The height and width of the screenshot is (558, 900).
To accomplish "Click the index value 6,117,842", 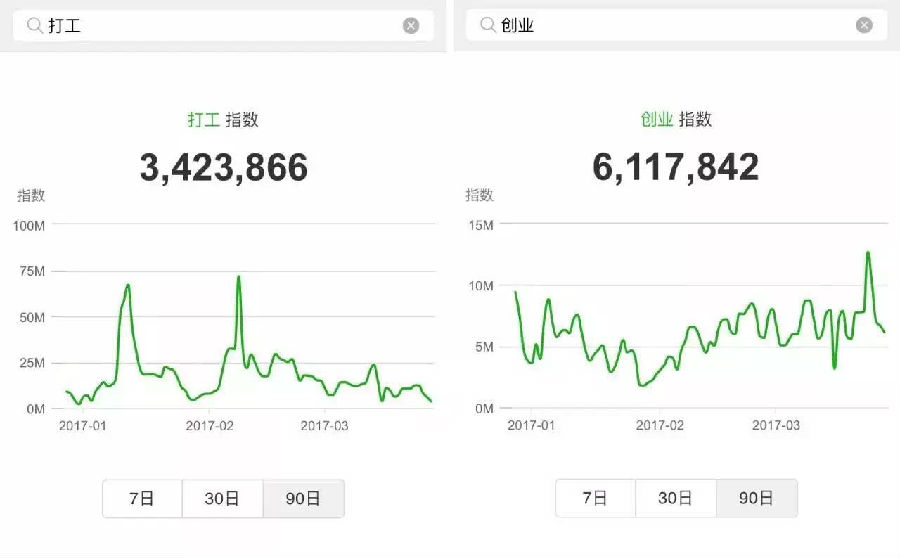I will tap(676, 167).
